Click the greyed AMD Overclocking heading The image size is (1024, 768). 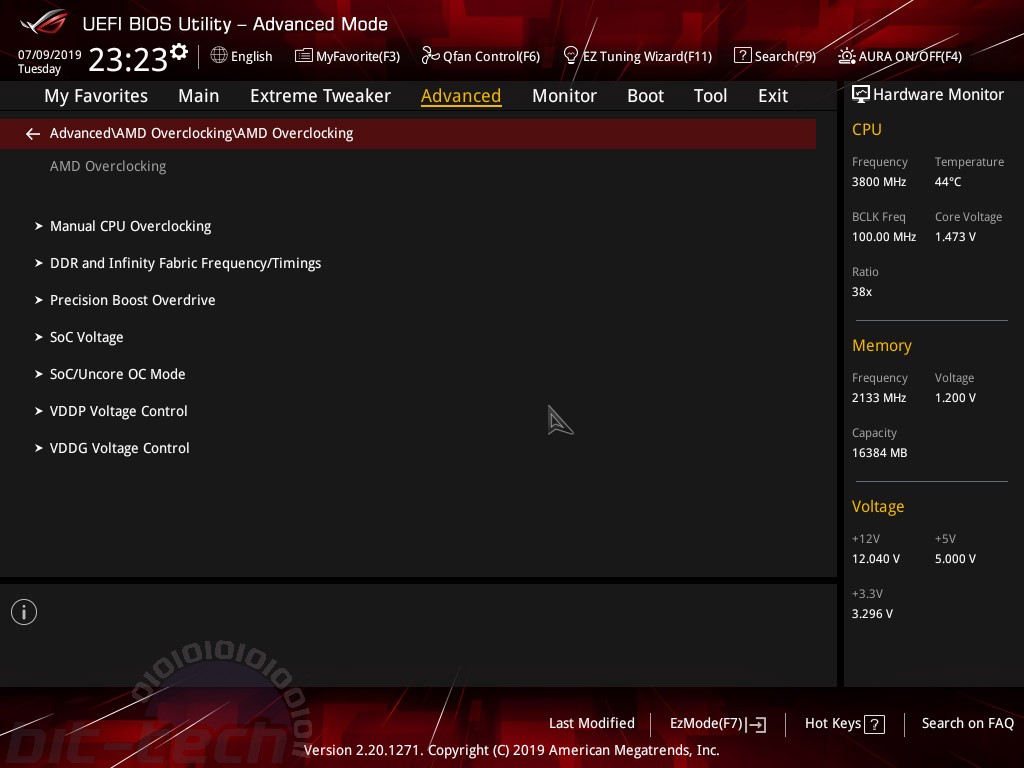pos(108,167)
